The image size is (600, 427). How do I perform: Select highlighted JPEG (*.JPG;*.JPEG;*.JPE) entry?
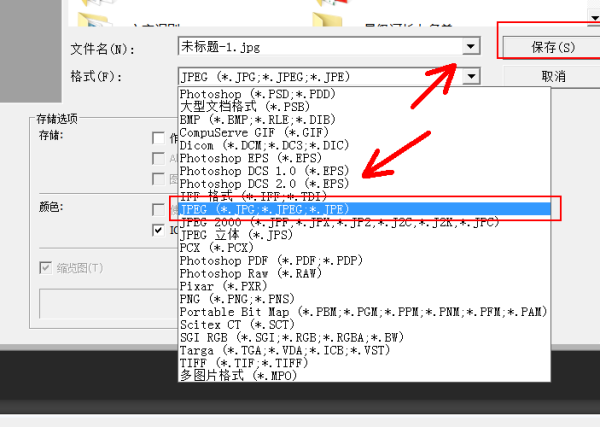(365, 209)
